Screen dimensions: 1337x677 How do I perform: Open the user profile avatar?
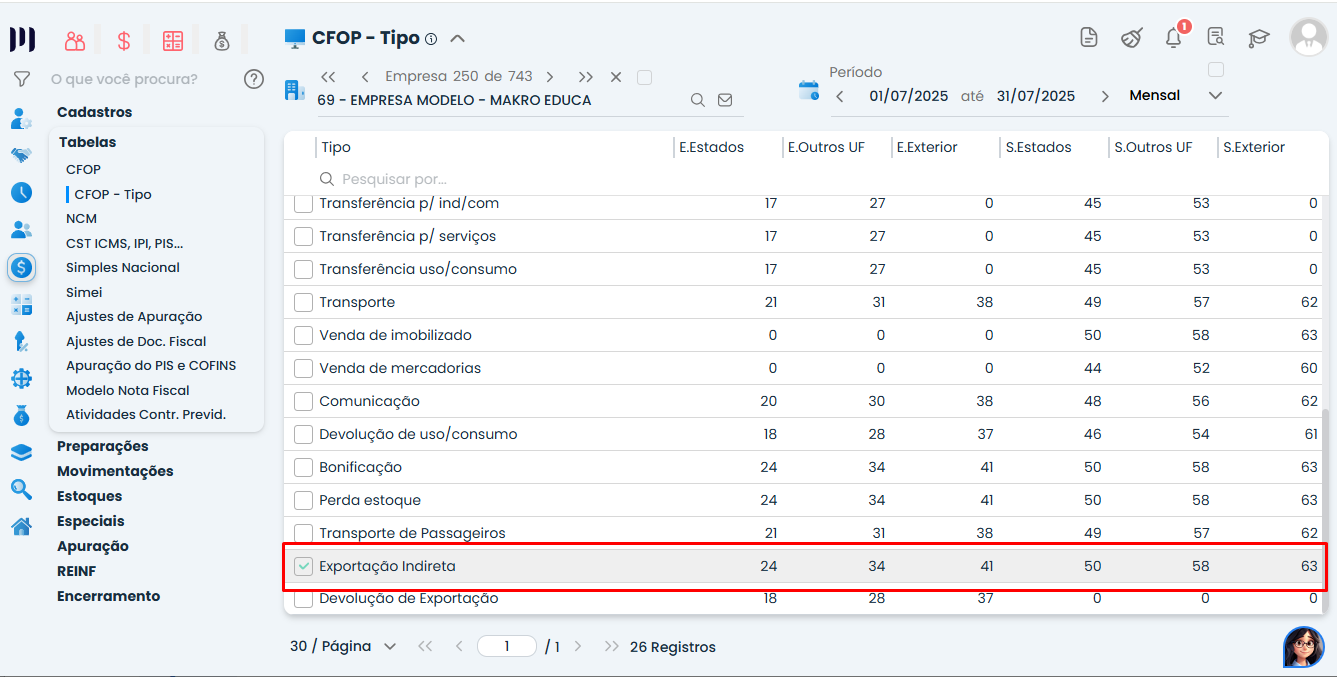click(1308, 37)
